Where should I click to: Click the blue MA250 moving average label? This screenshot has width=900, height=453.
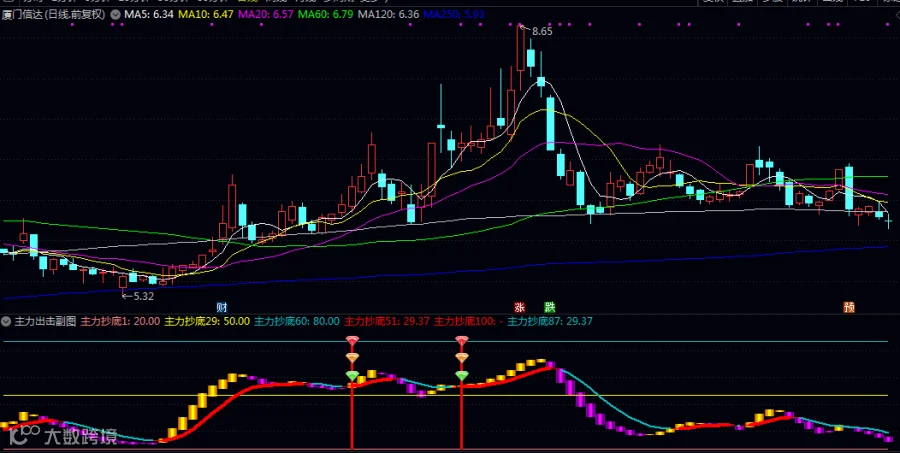click(x=454, y=14)
